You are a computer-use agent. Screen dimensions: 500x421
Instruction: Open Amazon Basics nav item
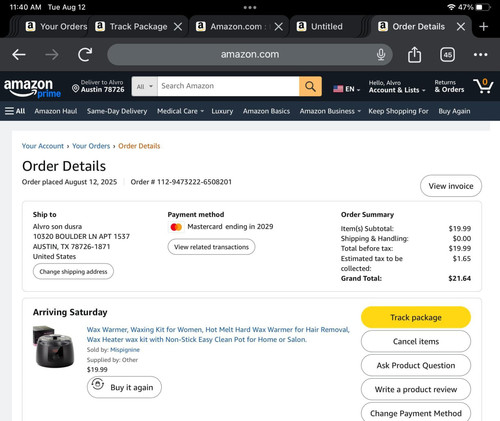pyautogui.click(x=266, y=111)
